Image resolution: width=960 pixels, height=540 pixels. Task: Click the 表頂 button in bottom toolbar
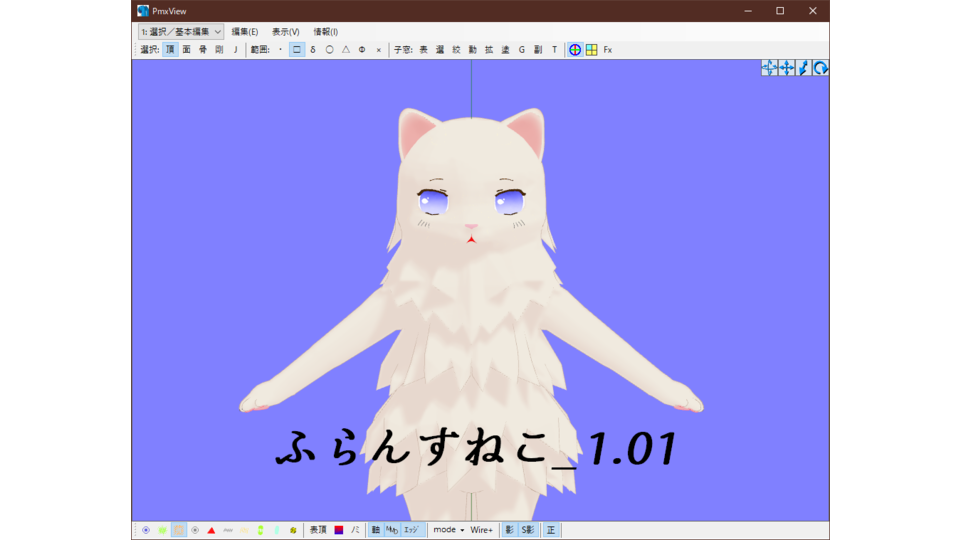[318, 530]
